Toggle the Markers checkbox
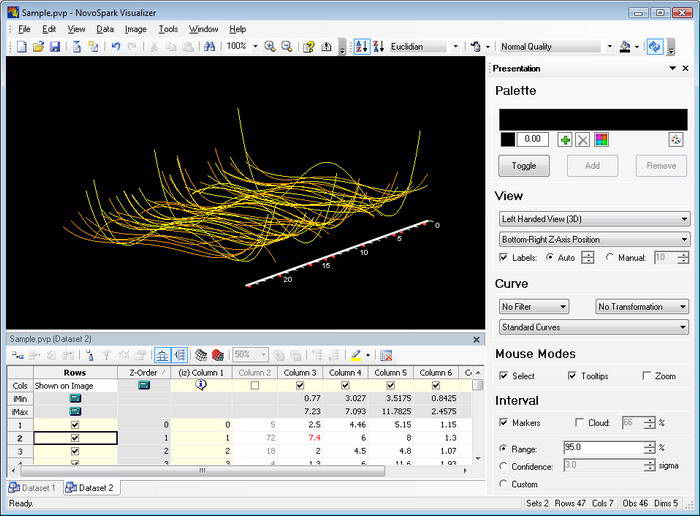Screen dimensions: 700x516 click(504, 422)
